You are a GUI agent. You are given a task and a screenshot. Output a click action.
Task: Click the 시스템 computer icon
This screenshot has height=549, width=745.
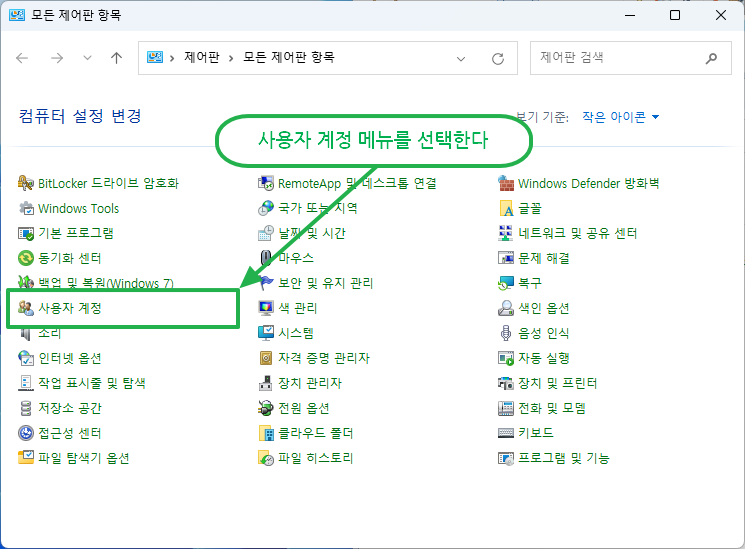point(266,333)
